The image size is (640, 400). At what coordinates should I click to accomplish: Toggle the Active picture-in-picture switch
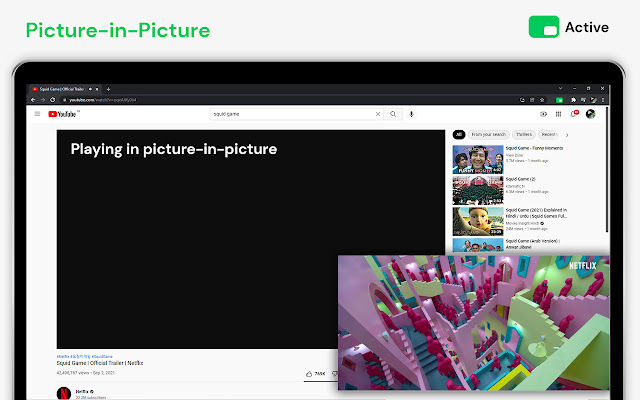pyautogui.click(x=544, y=27)
